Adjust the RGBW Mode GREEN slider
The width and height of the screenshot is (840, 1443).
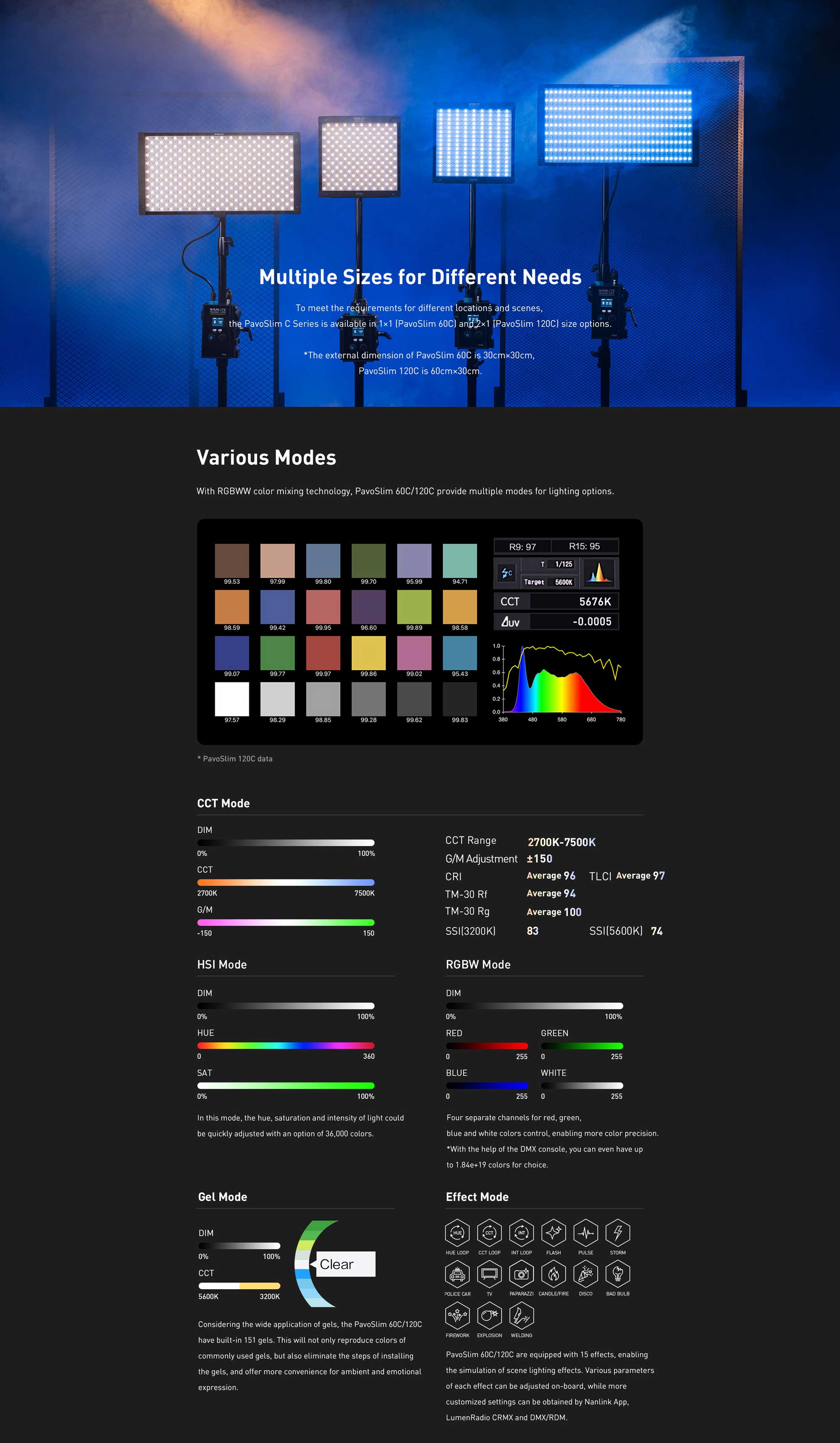point(582,1045)
